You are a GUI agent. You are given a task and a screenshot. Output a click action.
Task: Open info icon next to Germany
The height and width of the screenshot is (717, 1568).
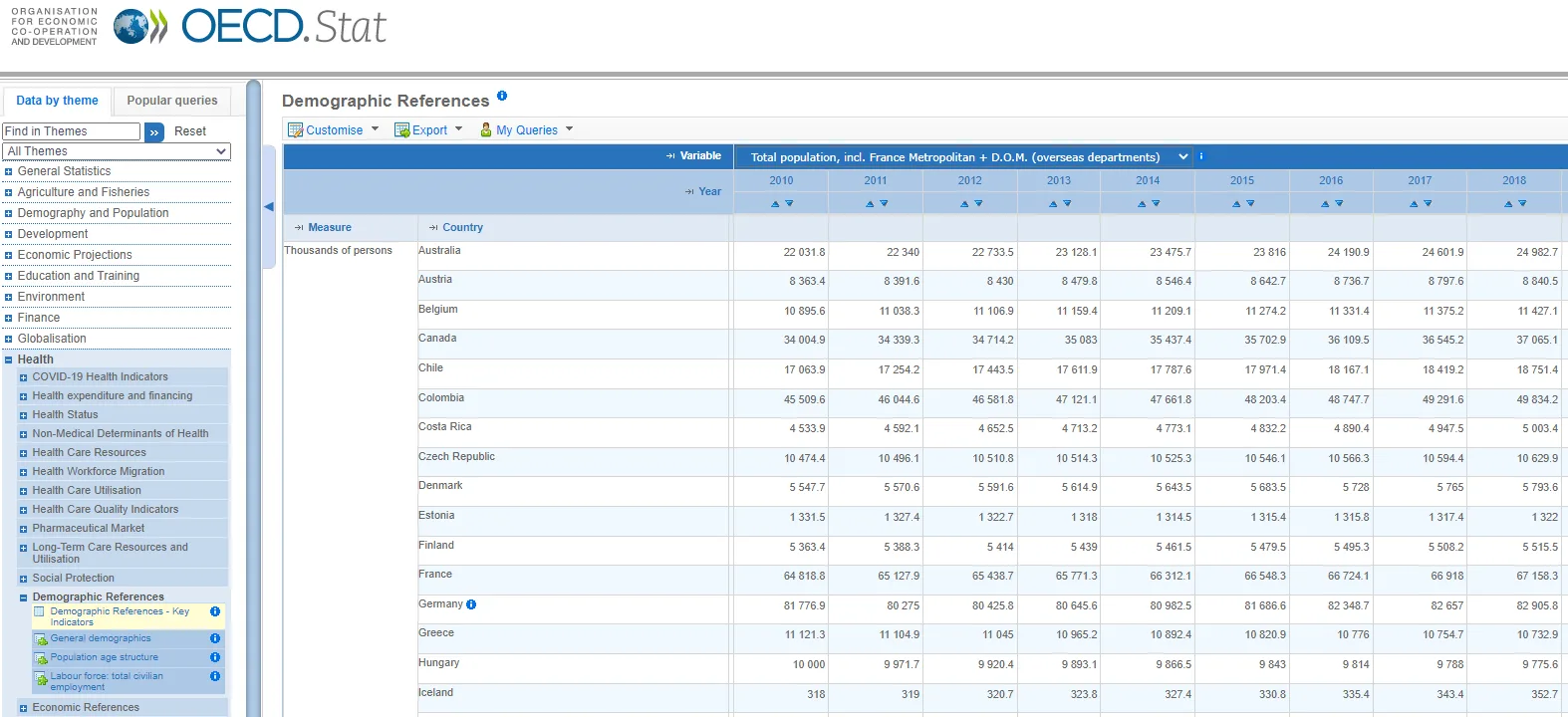click(x=471, y=604)
